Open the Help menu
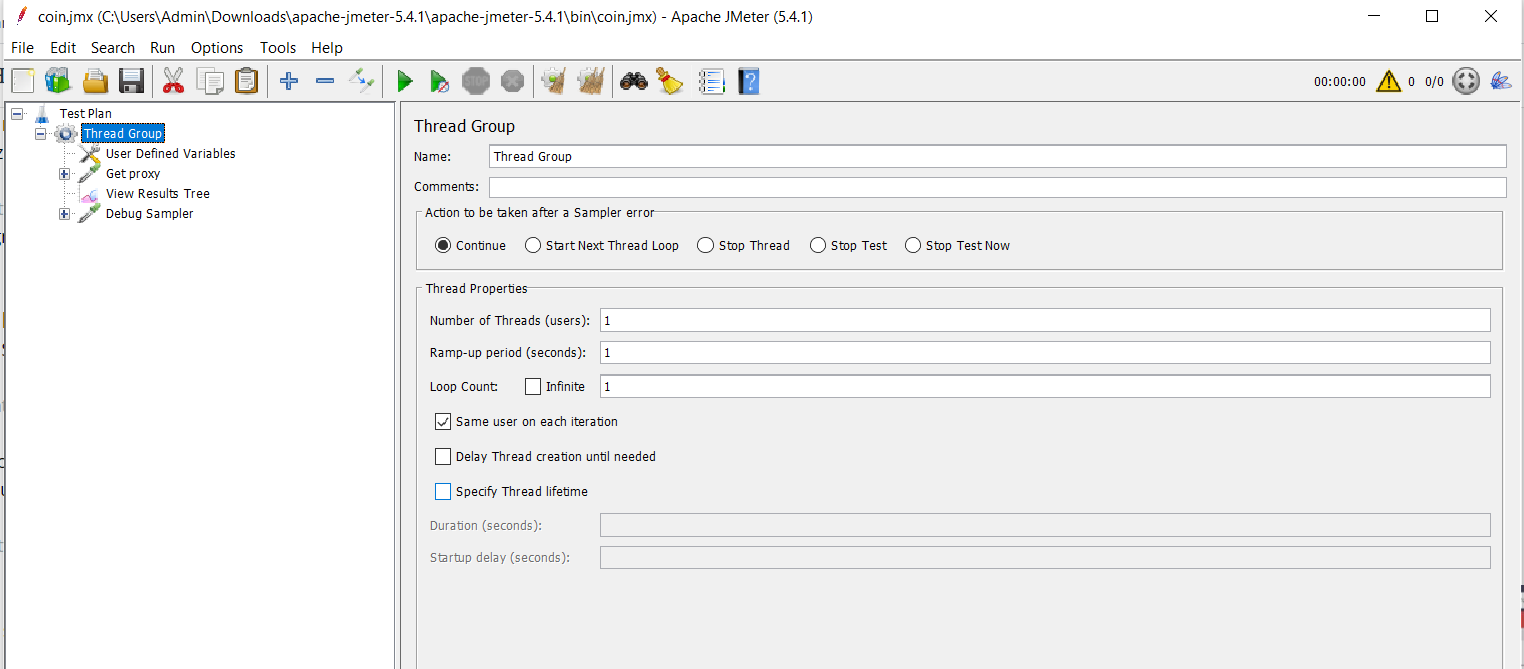This screenshot has width=1524, height=669. (x=327, y=47)
